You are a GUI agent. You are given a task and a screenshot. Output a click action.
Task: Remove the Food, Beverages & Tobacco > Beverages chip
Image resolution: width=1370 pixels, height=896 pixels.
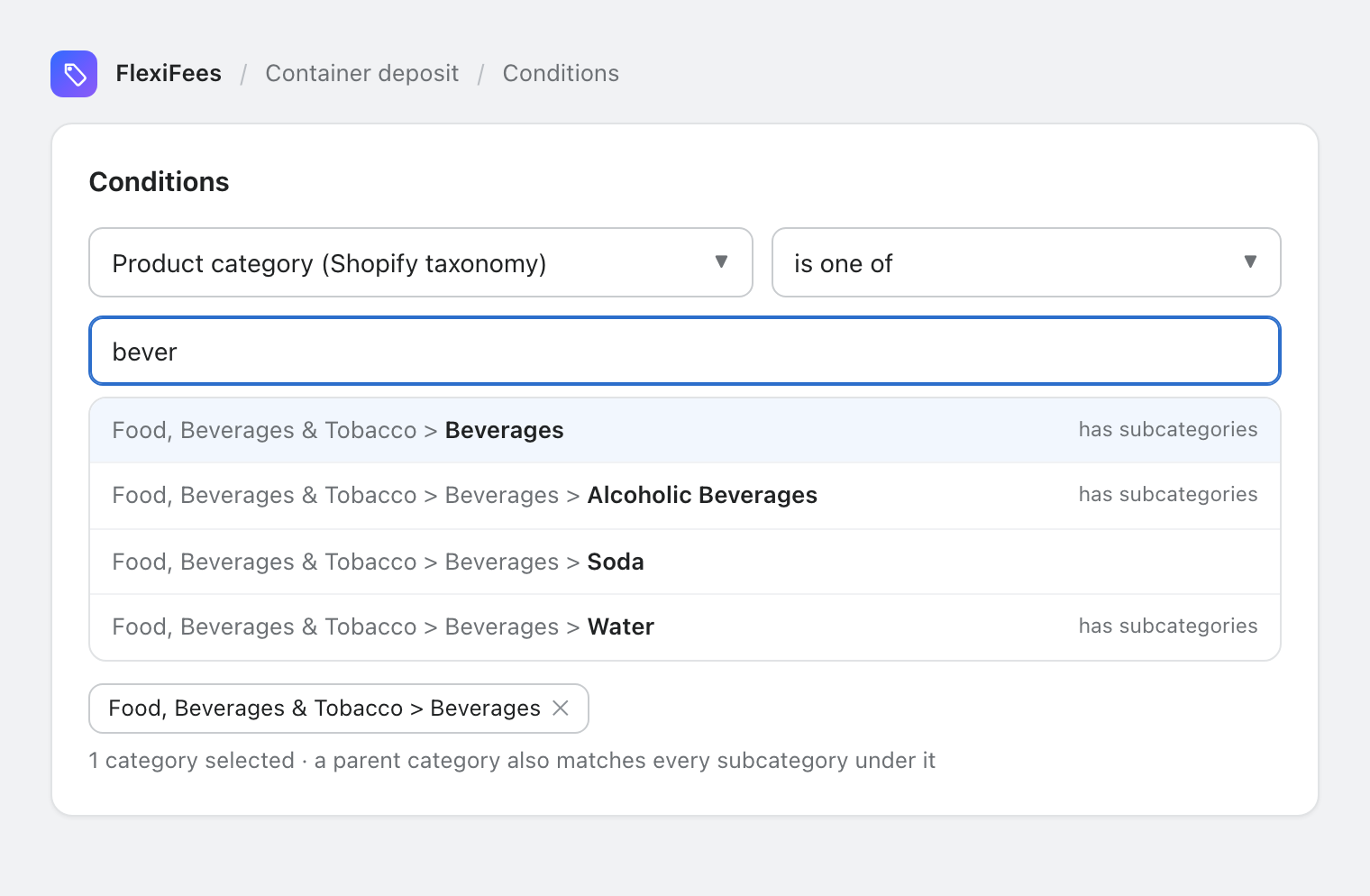click(561, 709)
